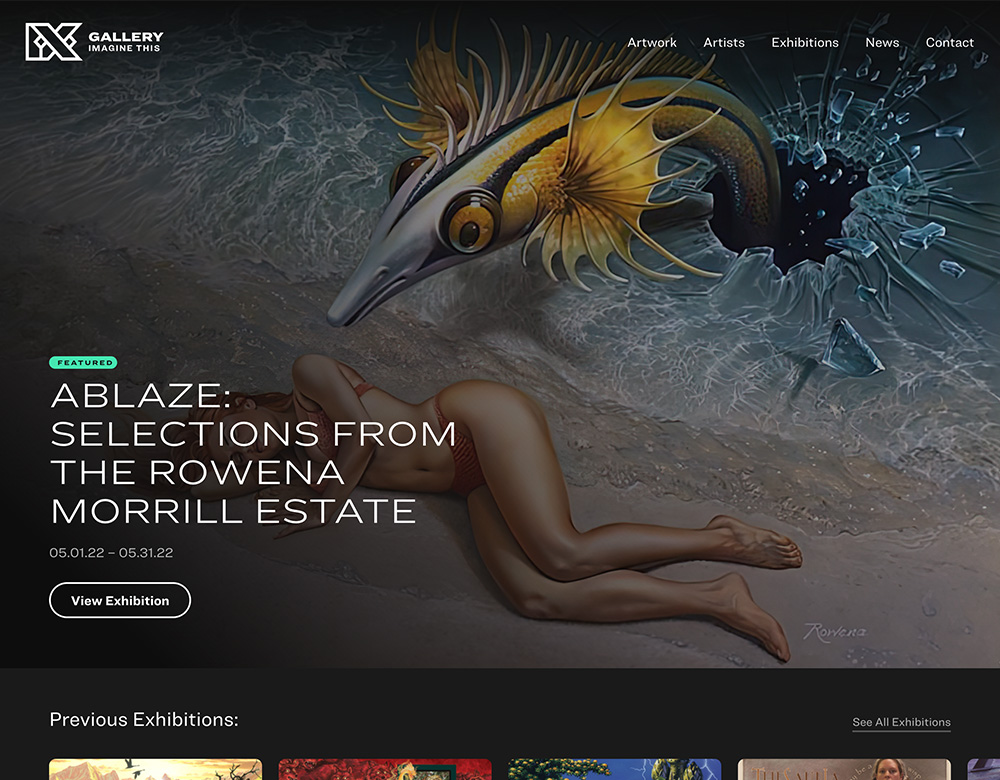Screen dimensions: 1000x780
Task: Select the News nav link
Action: coord(882,43)
